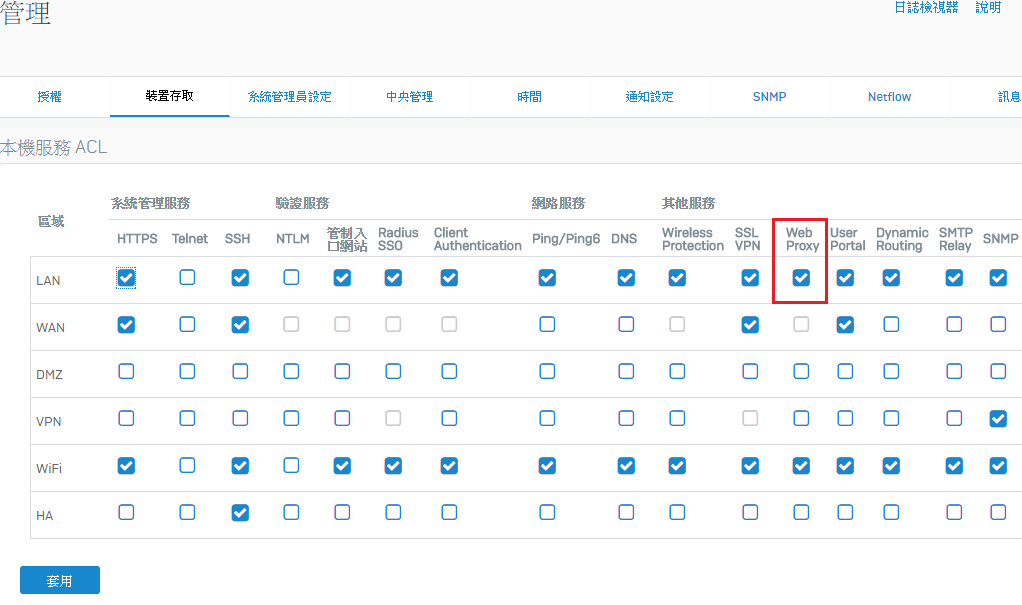Toggle HTTPS checkbox for LAN zone

coord(126,278)
